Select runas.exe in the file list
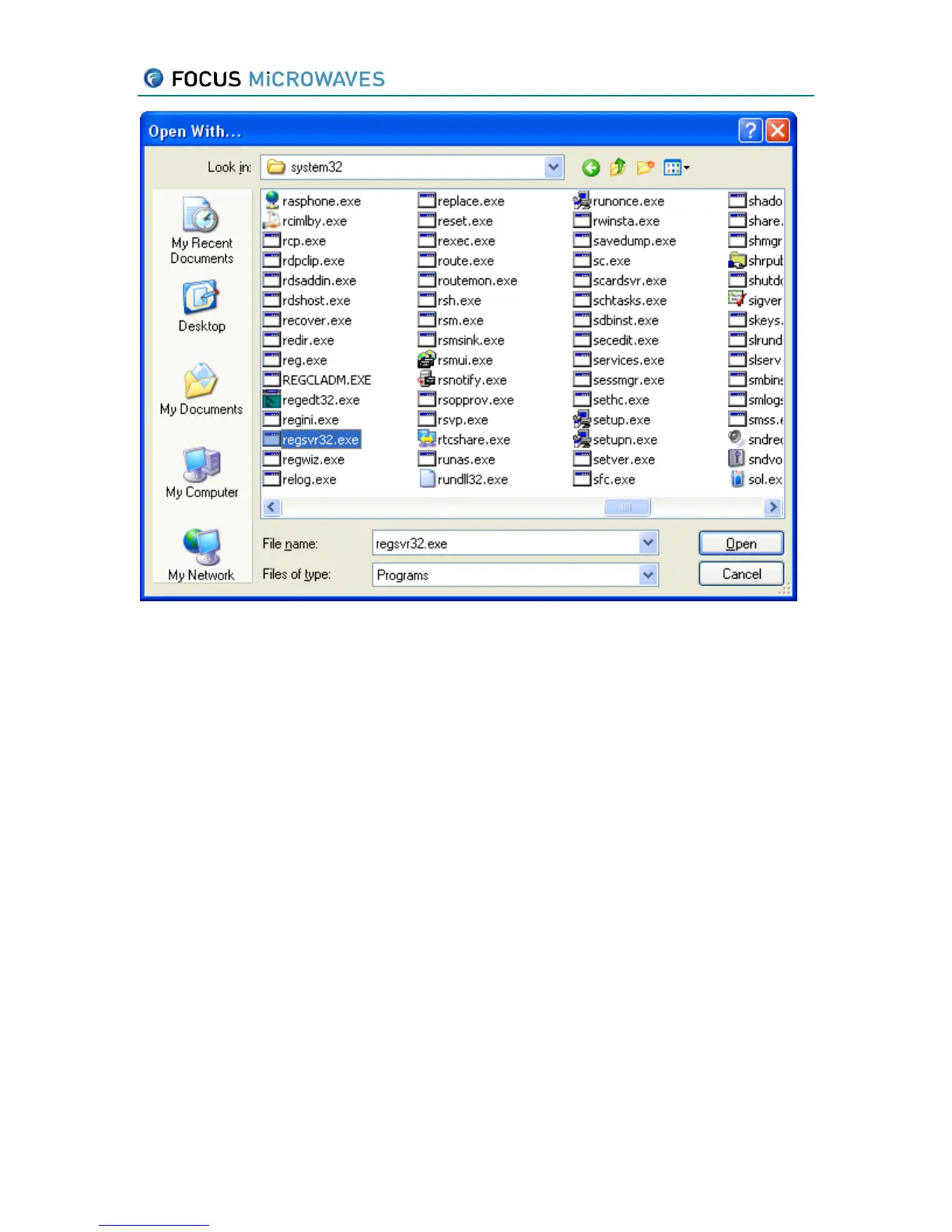This screenshot has width=952, height=1232. 457,460
